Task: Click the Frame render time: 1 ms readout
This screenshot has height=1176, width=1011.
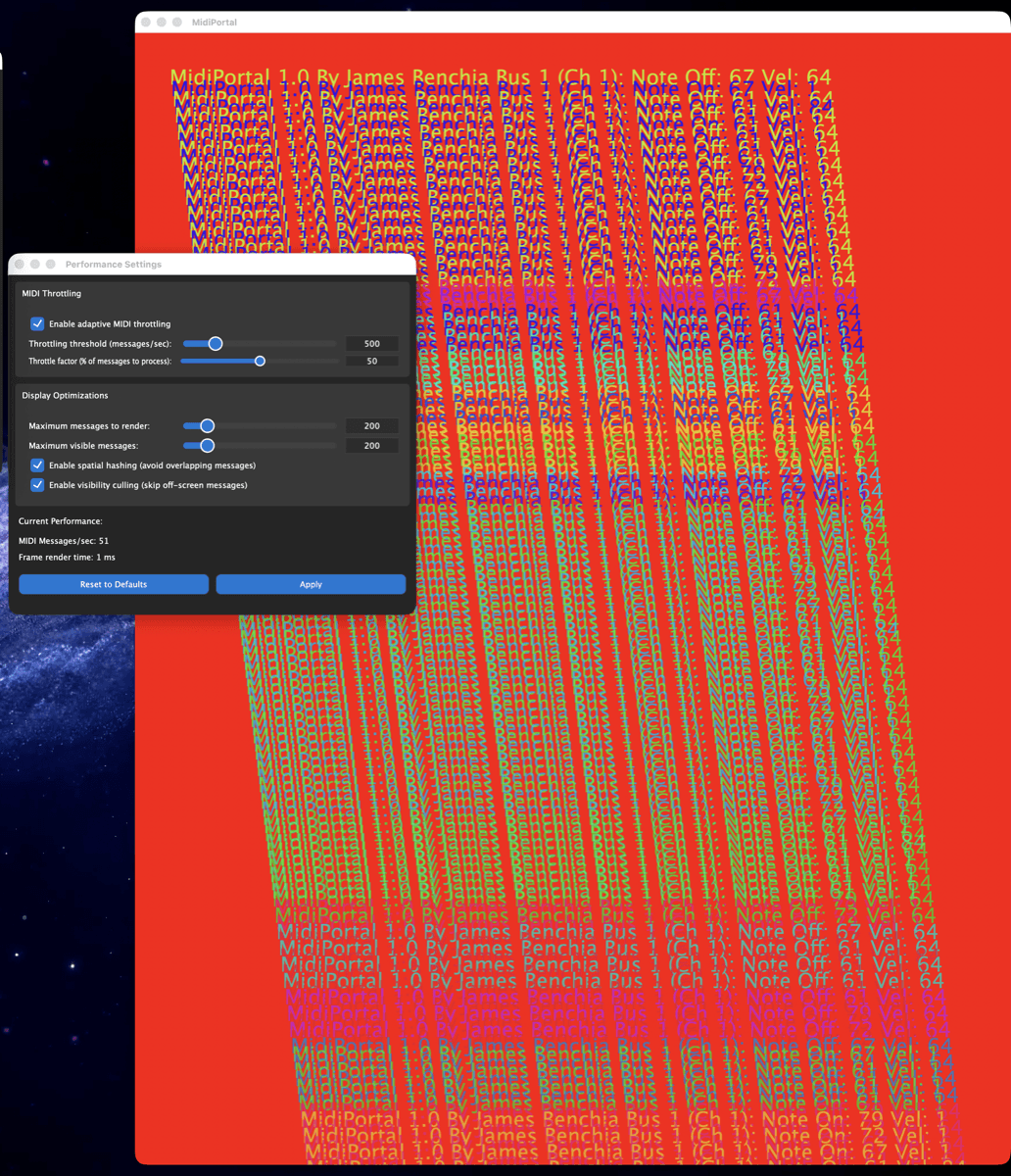Action: click(67, 558)
